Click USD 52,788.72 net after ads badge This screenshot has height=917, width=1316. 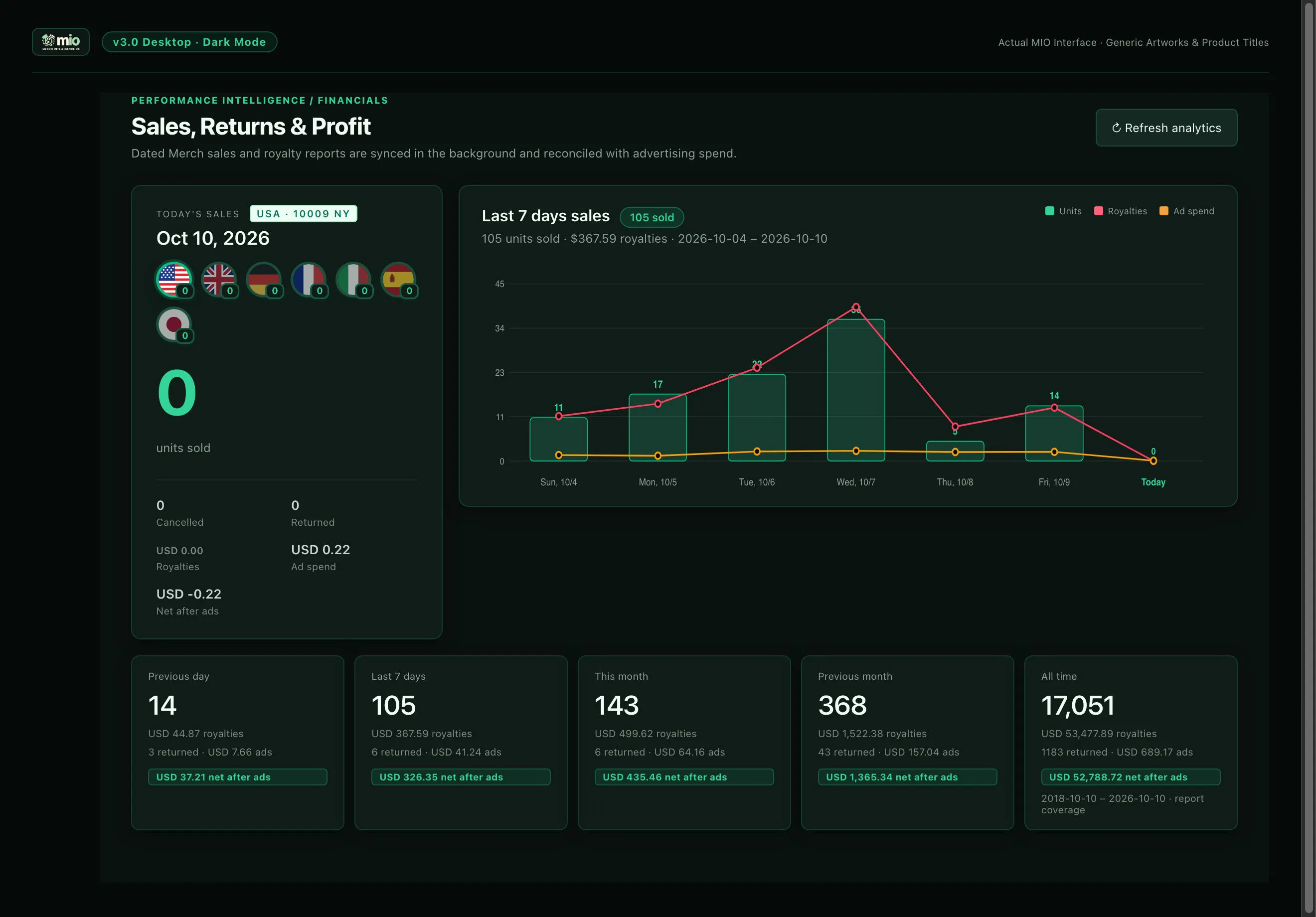(x=1131, y=777)
